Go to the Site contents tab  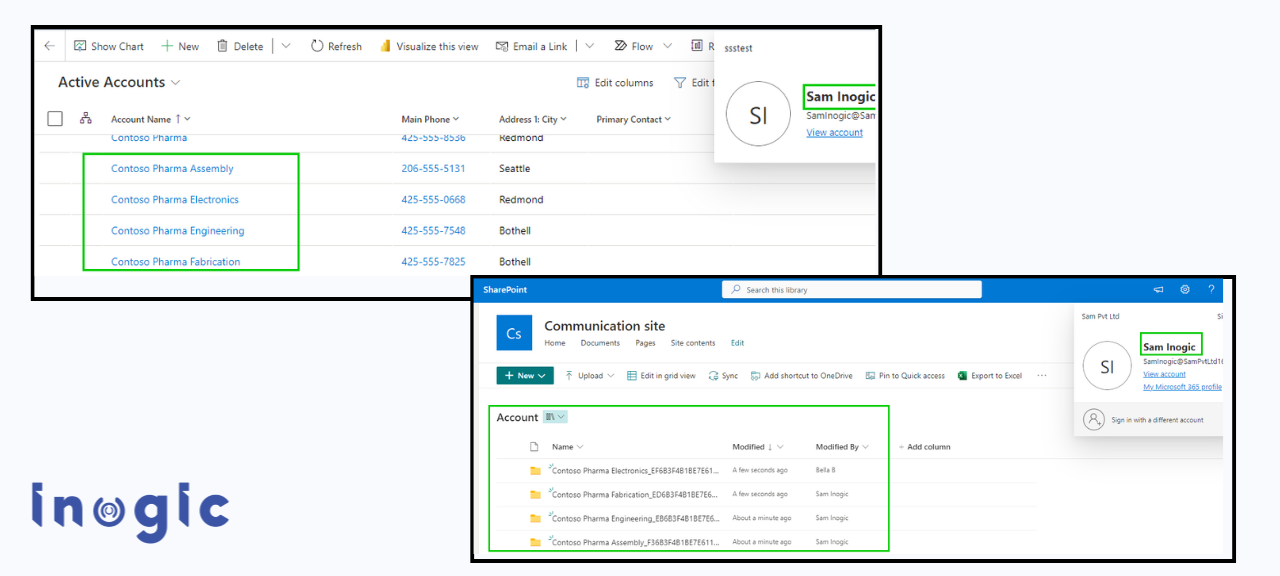693,343
